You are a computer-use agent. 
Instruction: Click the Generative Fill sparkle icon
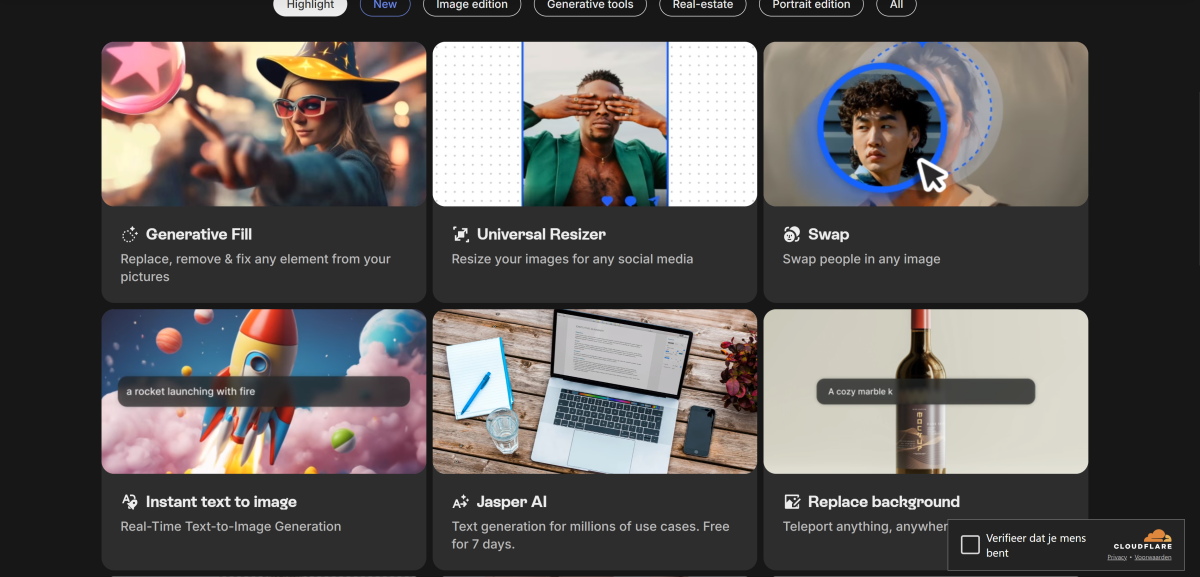[129, 235]
